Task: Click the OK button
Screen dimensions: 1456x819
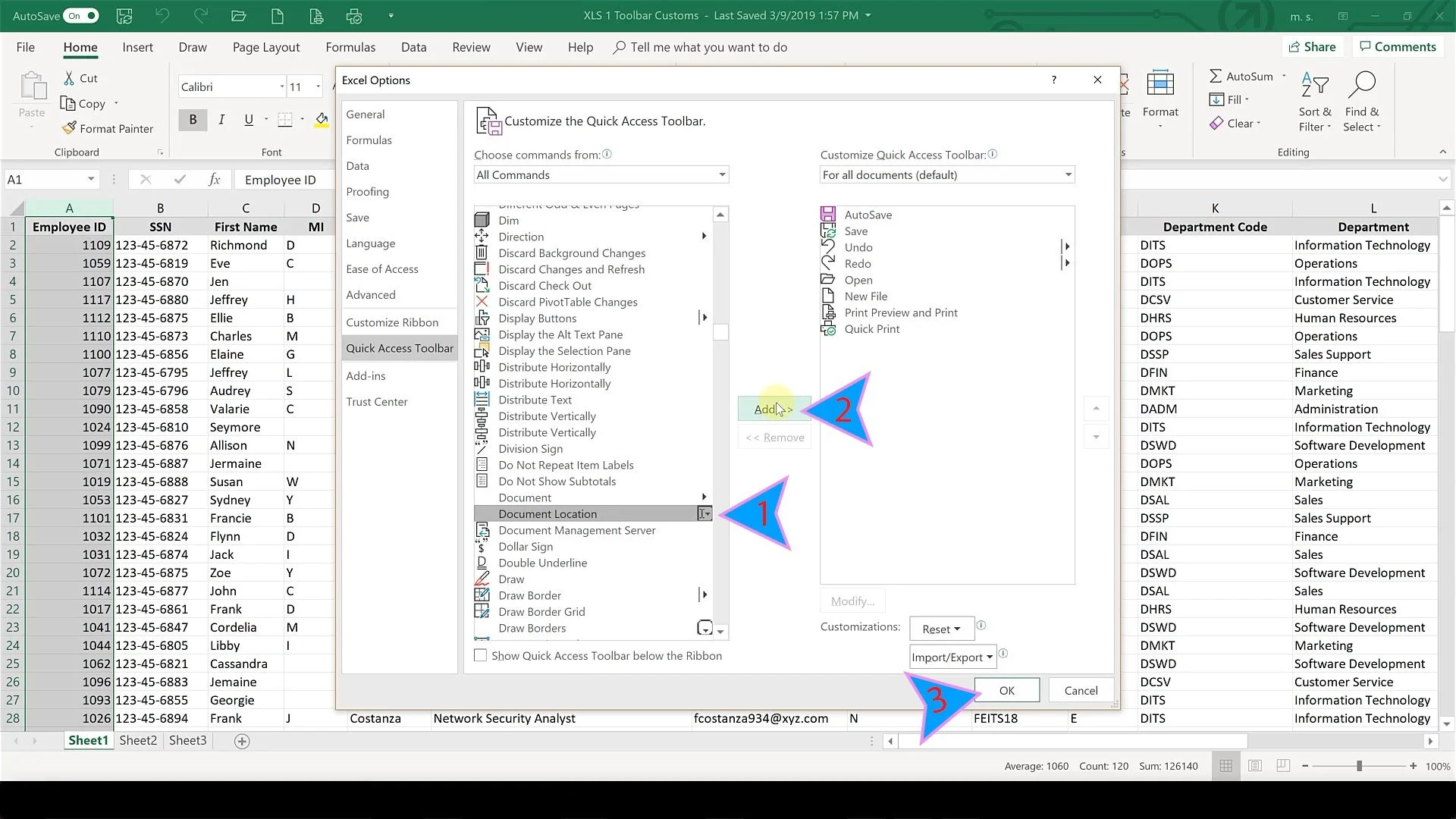Action: [1006, 690]
